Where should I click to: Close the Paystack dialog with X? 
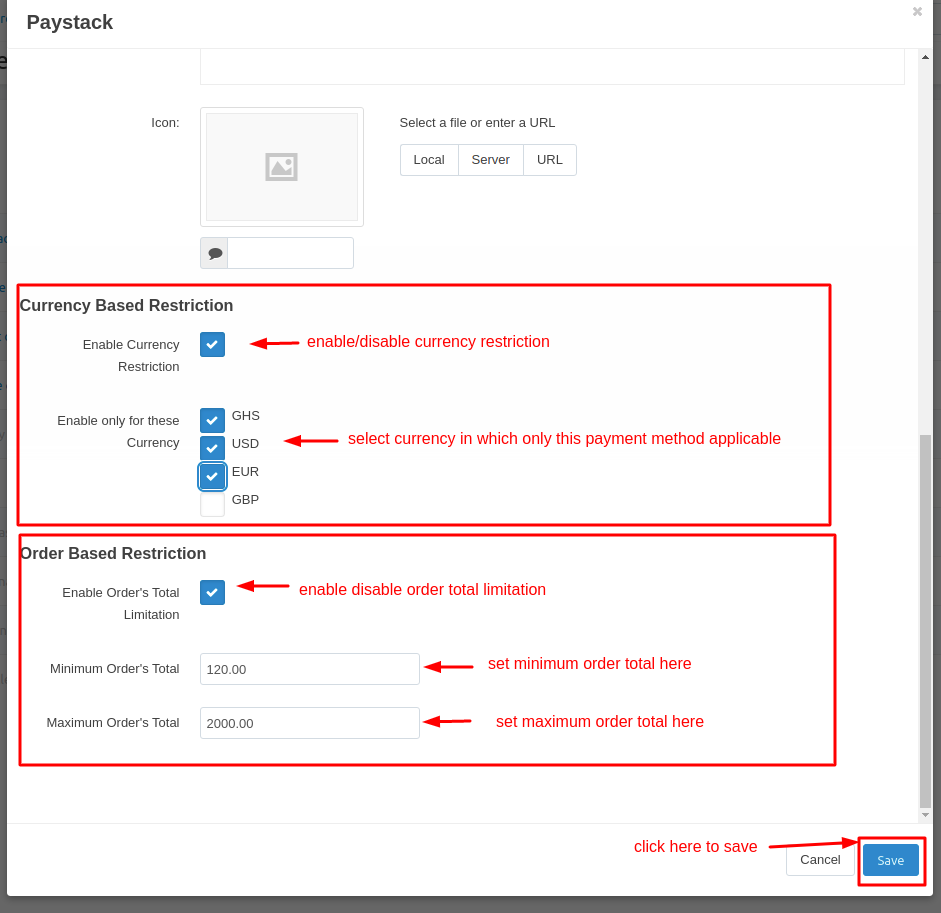pyautogui.click(x=917, y=12)
